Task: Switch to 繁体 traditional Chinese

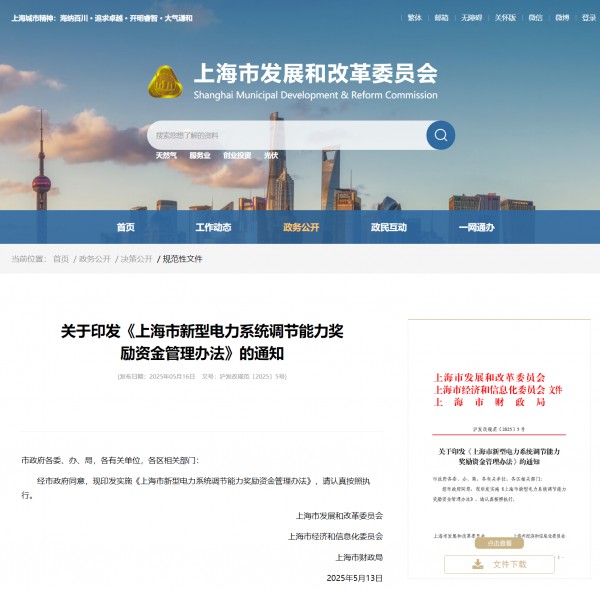Action: click(x=415, y=18)
